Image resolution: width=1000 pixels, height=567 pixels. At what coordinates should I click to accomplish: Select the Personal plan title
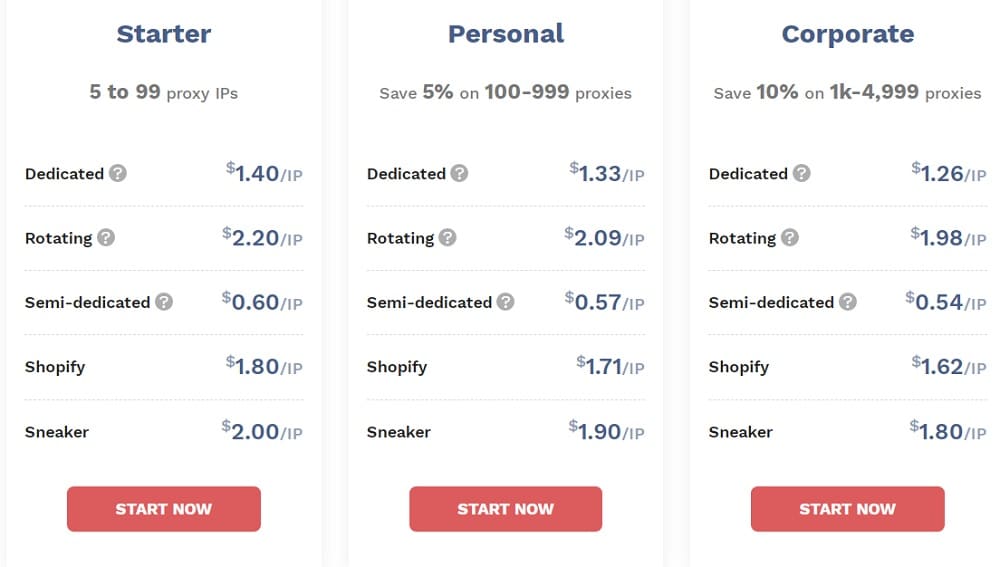(506, 34)
